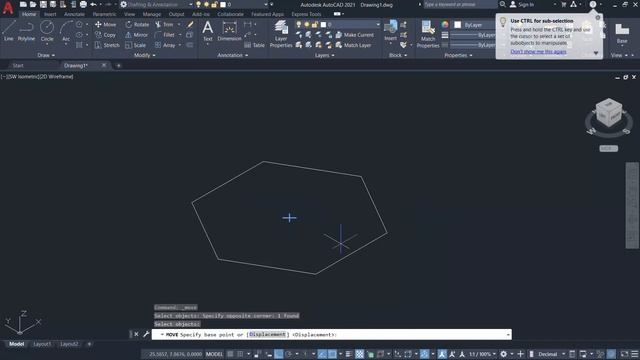Add a new drawing tab with plus
Screen dimensions: 640x360
pyautogui.click(x=118, y=65)
